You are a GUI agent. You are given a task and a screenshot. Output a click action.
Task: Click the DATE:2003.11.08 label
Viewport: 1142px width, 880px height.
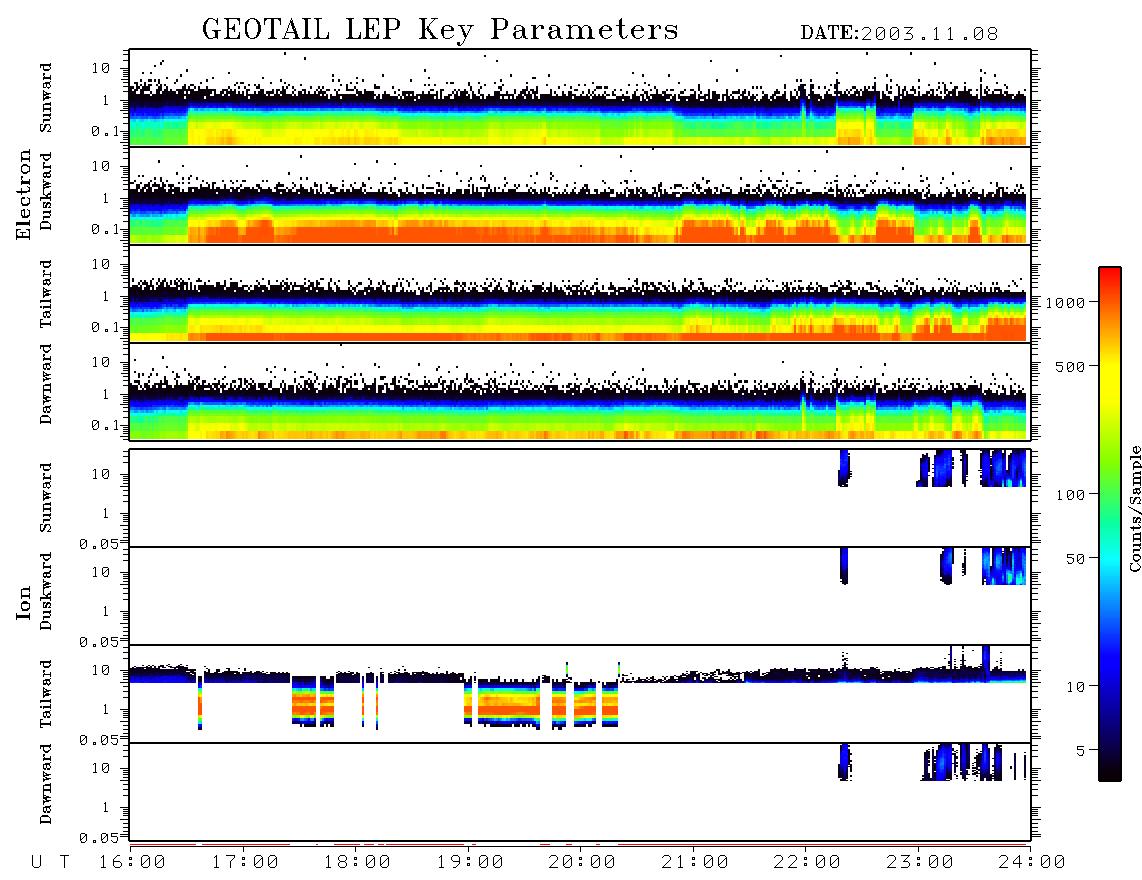899,34
